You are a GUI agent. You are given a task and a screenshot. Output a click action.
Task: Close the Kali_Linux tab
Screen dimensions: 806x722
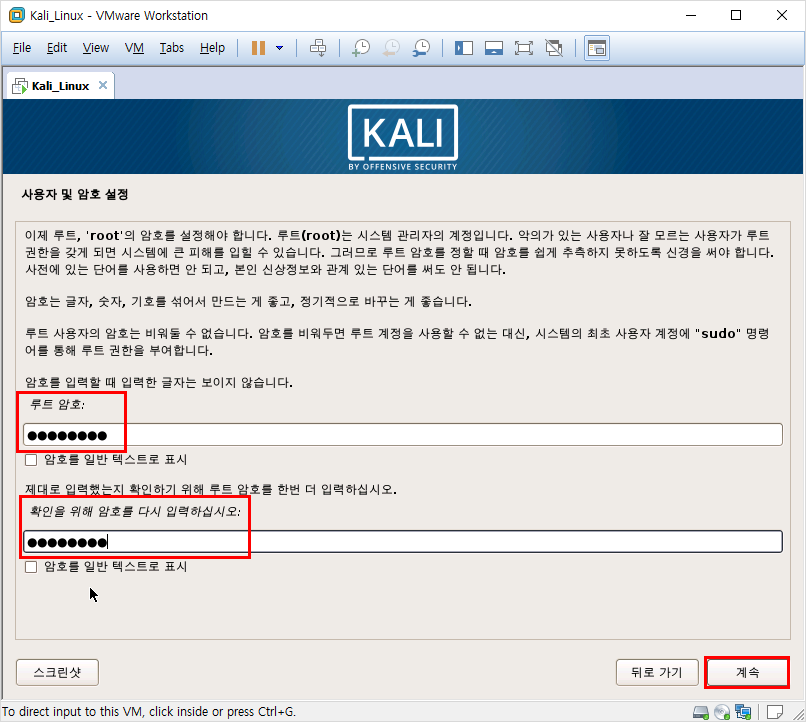pos(103,85)
